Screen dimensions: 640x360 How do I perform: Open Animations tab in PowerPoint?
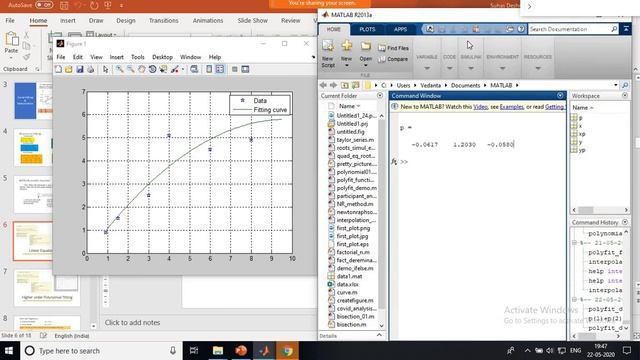(x=208, y=20)
